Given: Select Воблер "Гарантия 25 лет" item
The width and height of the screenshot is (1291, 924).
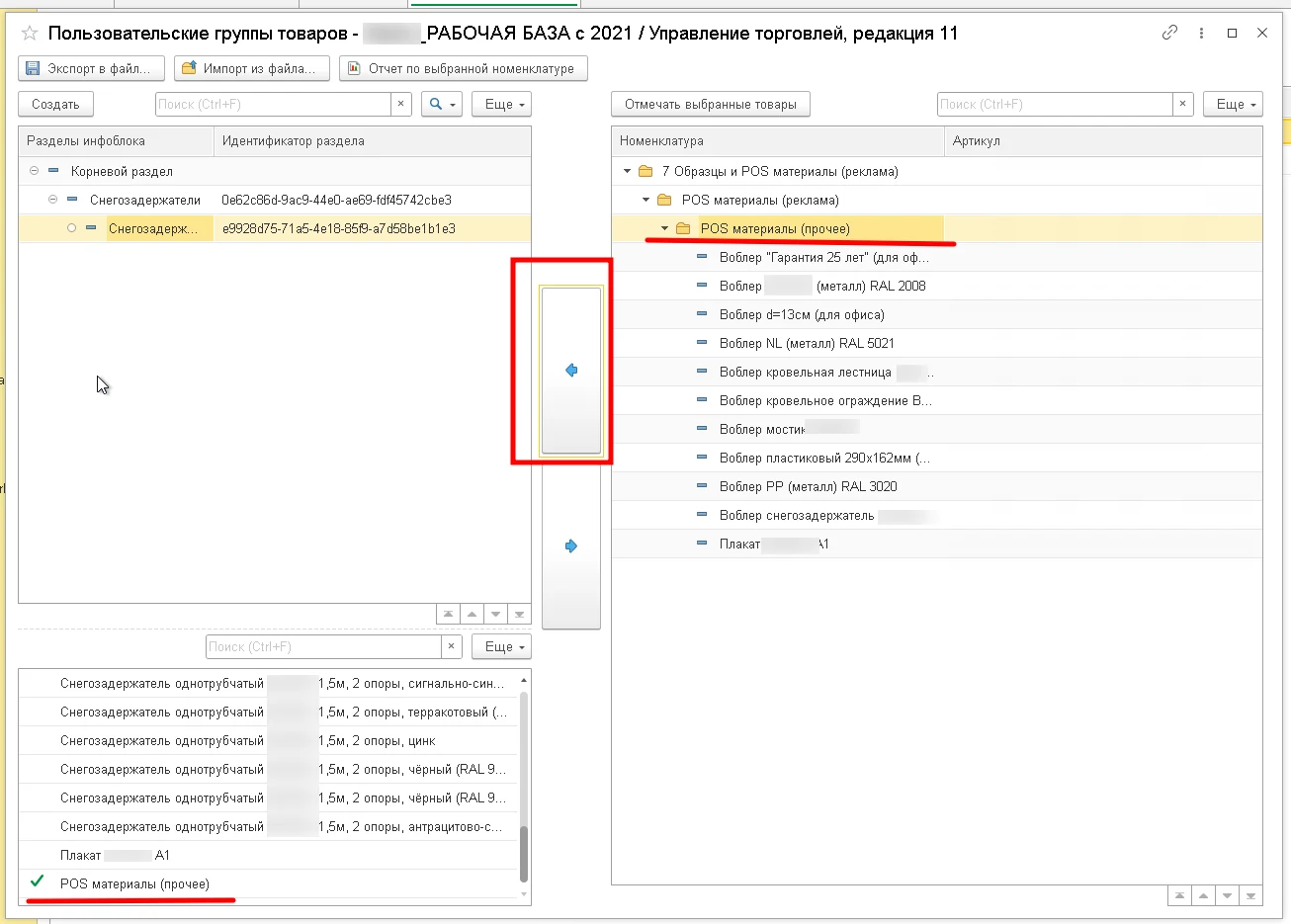Looking at the screenshot, I should coord(937,257).
